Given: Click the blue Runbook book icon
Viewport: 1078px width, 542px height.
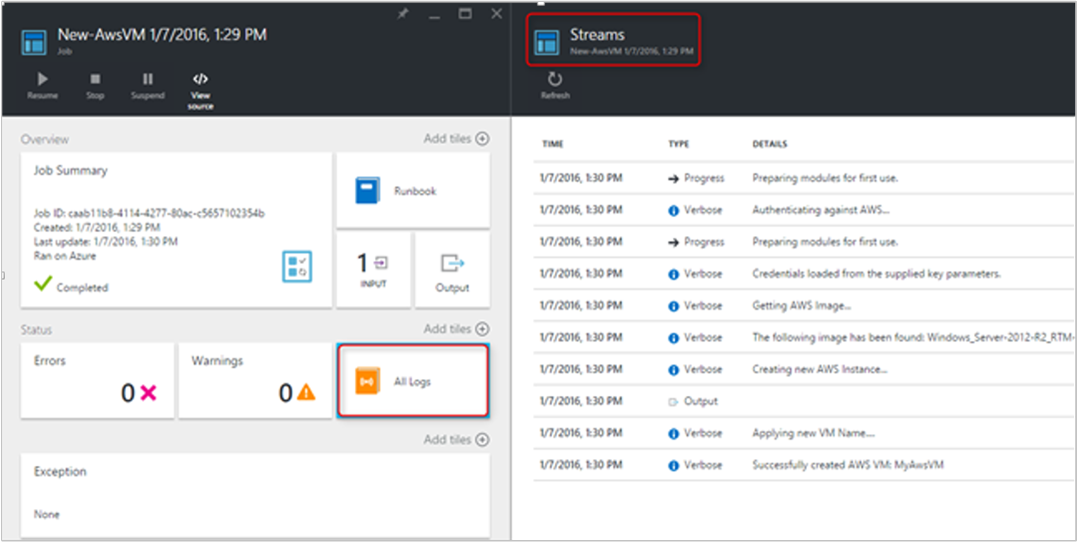Looking at the screenshot, I should click(x=367, y=191).
